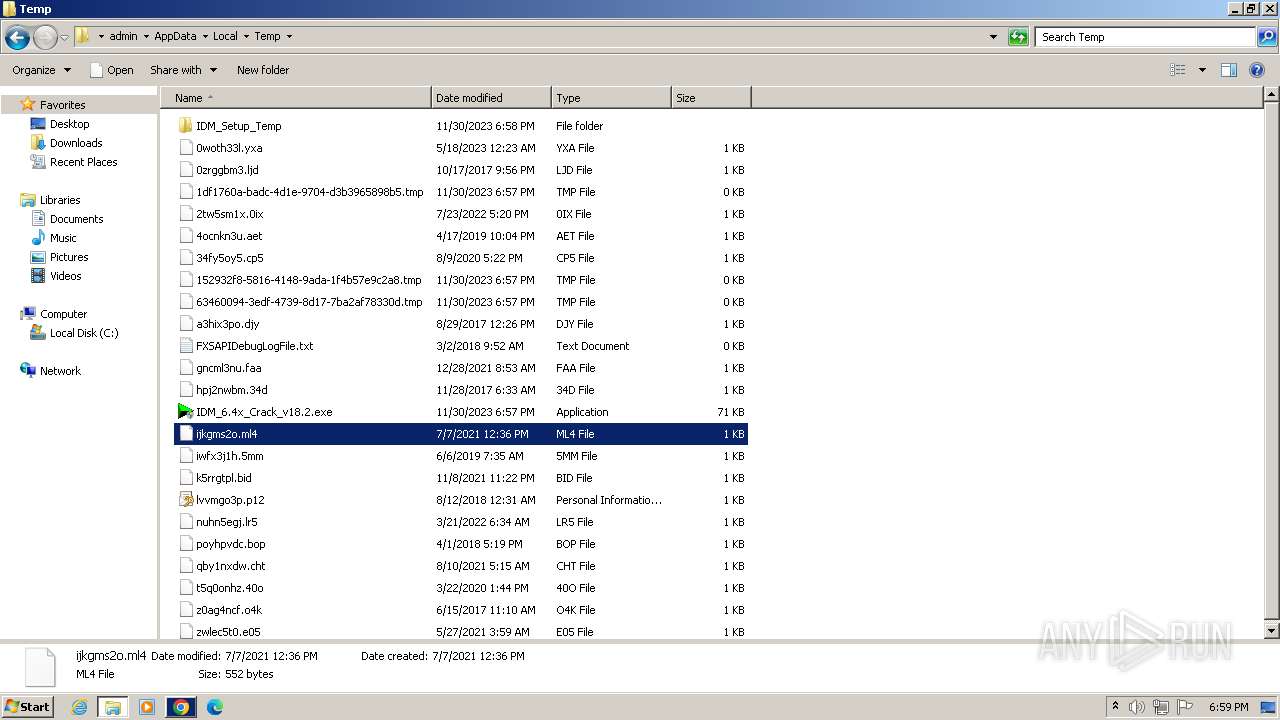Select Computer in navigation pane

pos(63,314)
